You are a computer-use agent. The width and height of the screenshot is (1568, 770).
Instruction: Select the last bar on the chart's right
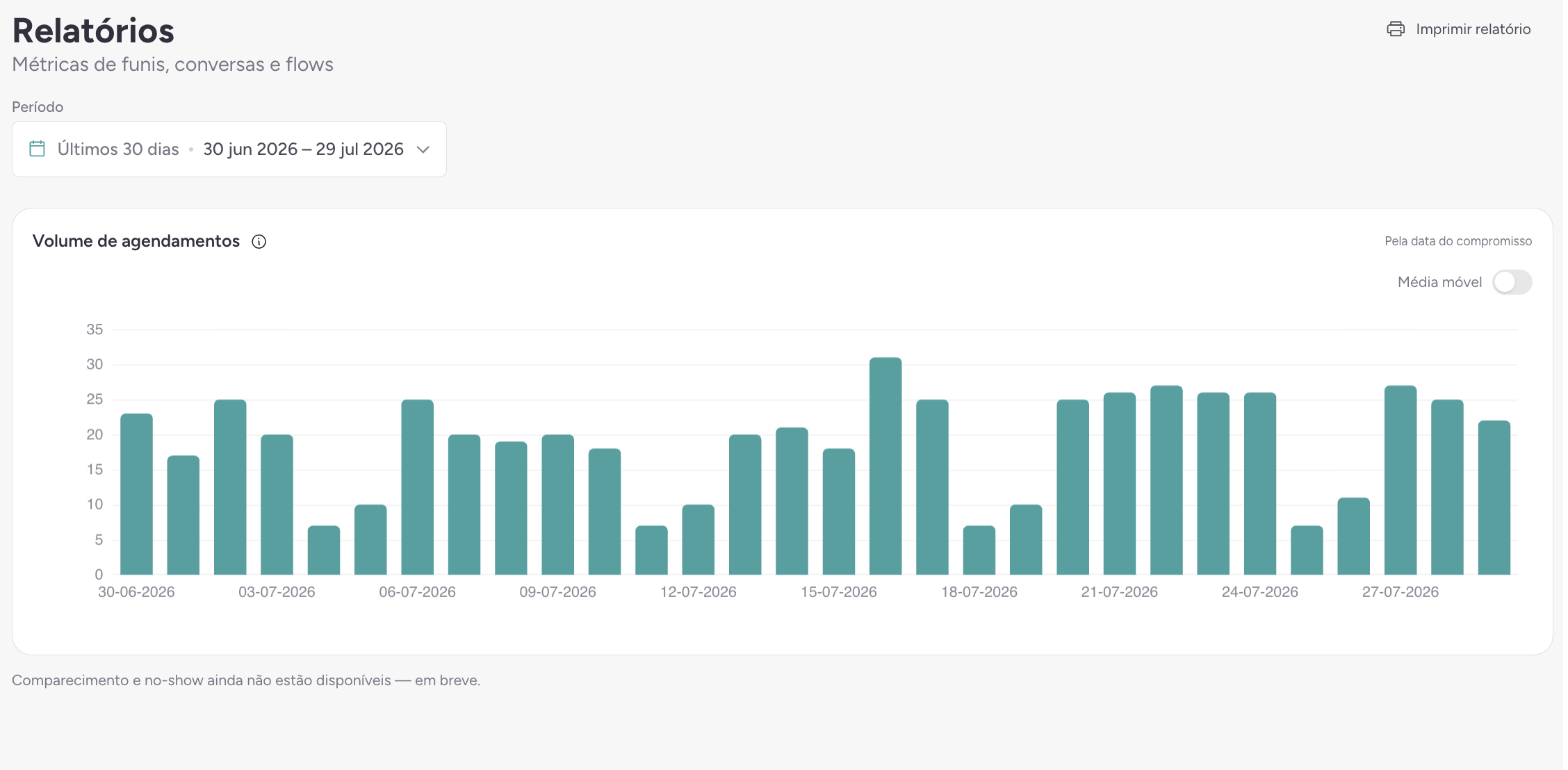1494,498
